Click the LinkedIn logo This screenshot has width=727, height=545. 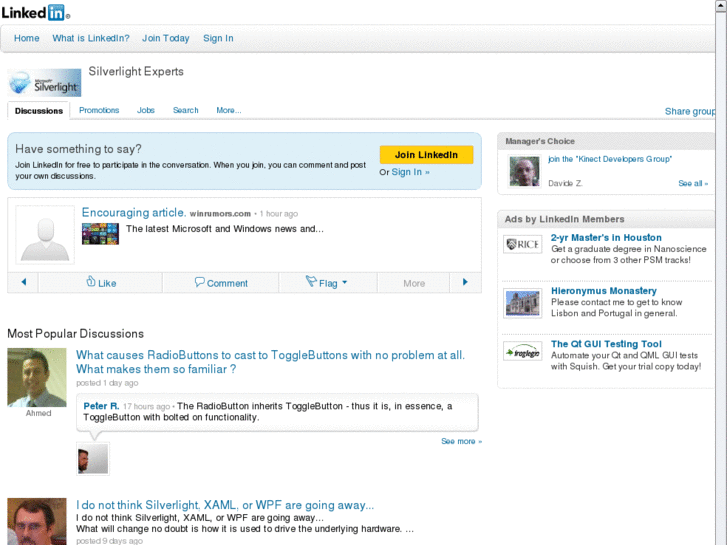[36, 13]
